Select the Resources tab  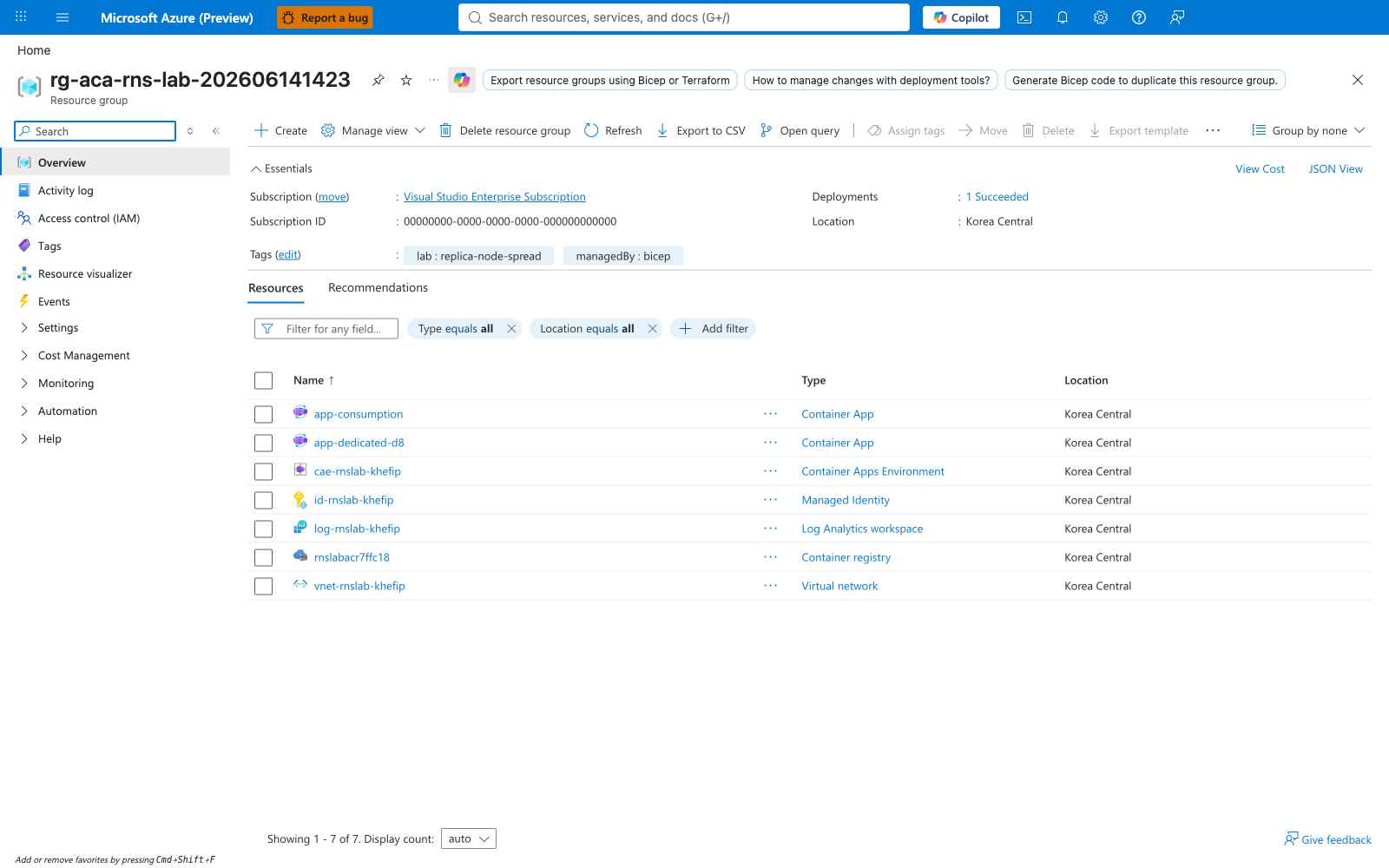(276, 288)
